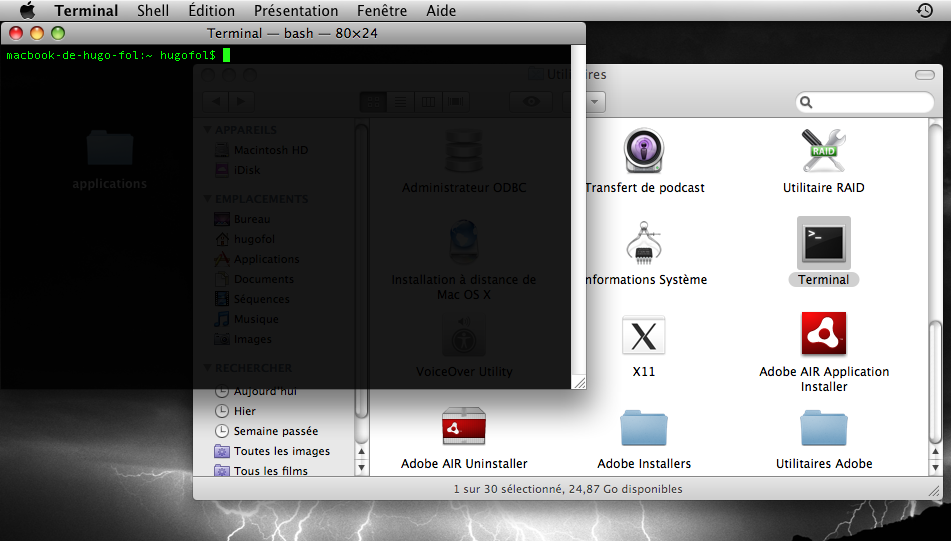Select the Terminal app icon in Finder

[824, 243]
